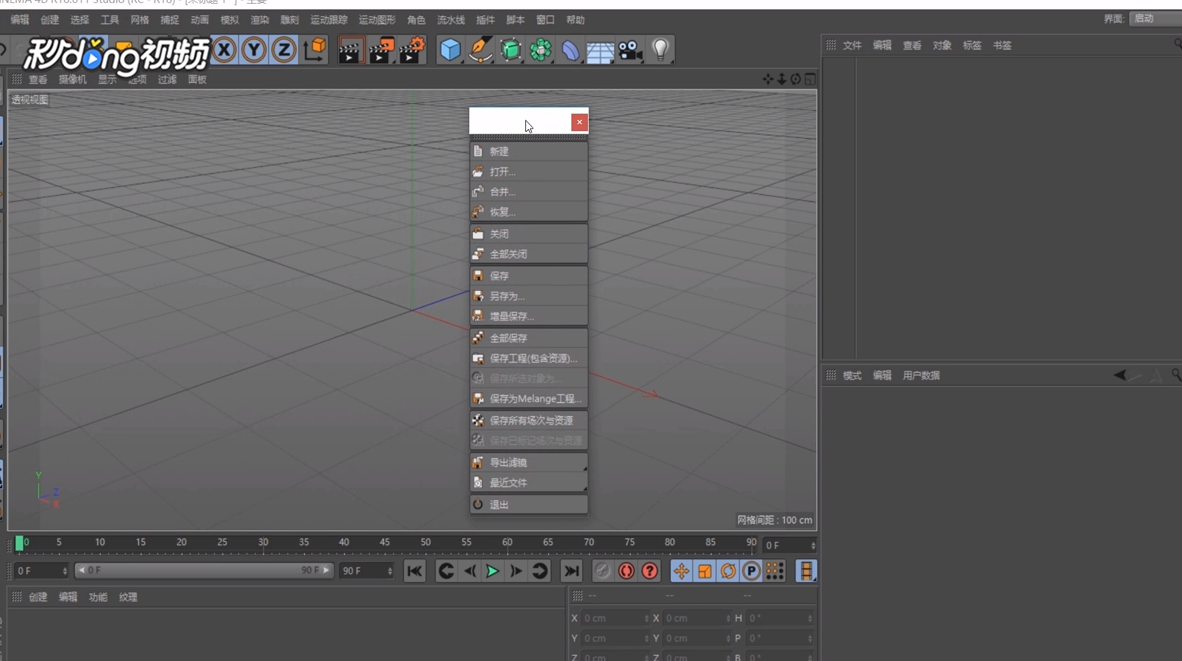Toggle the Z axis lock

coord(283,50)
